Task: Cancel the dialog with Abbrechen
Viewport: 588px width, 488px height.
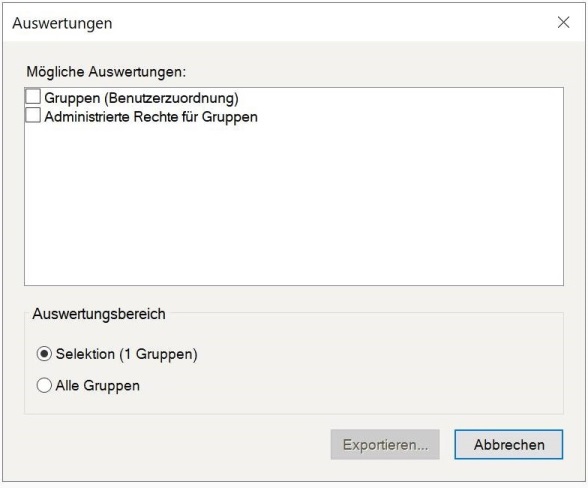Action: coord(509,444)
